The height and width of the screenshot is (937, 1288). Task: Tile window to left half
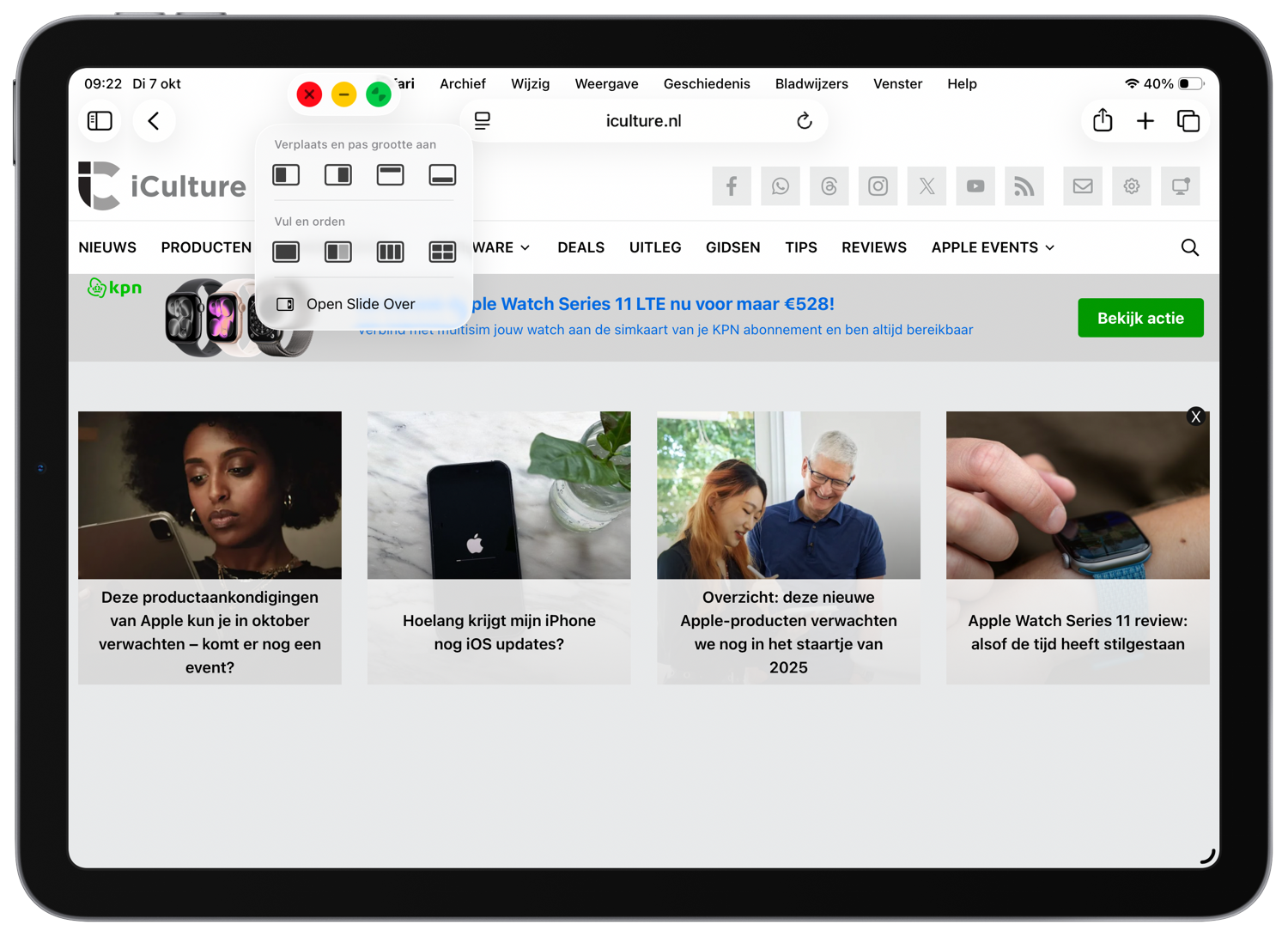286,175
